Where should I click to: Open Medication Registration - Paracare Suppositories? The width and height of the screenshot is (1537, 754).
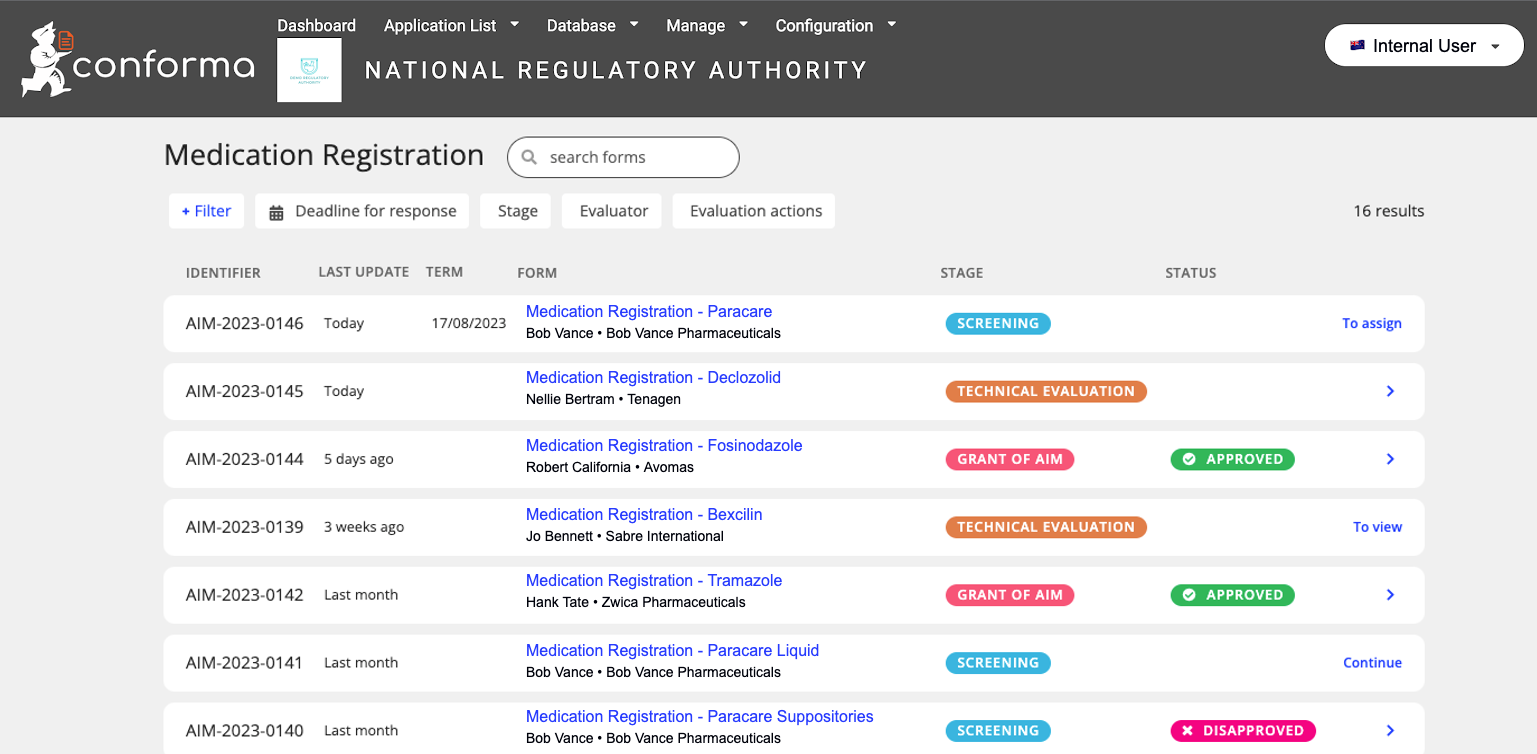coord(700,716)
